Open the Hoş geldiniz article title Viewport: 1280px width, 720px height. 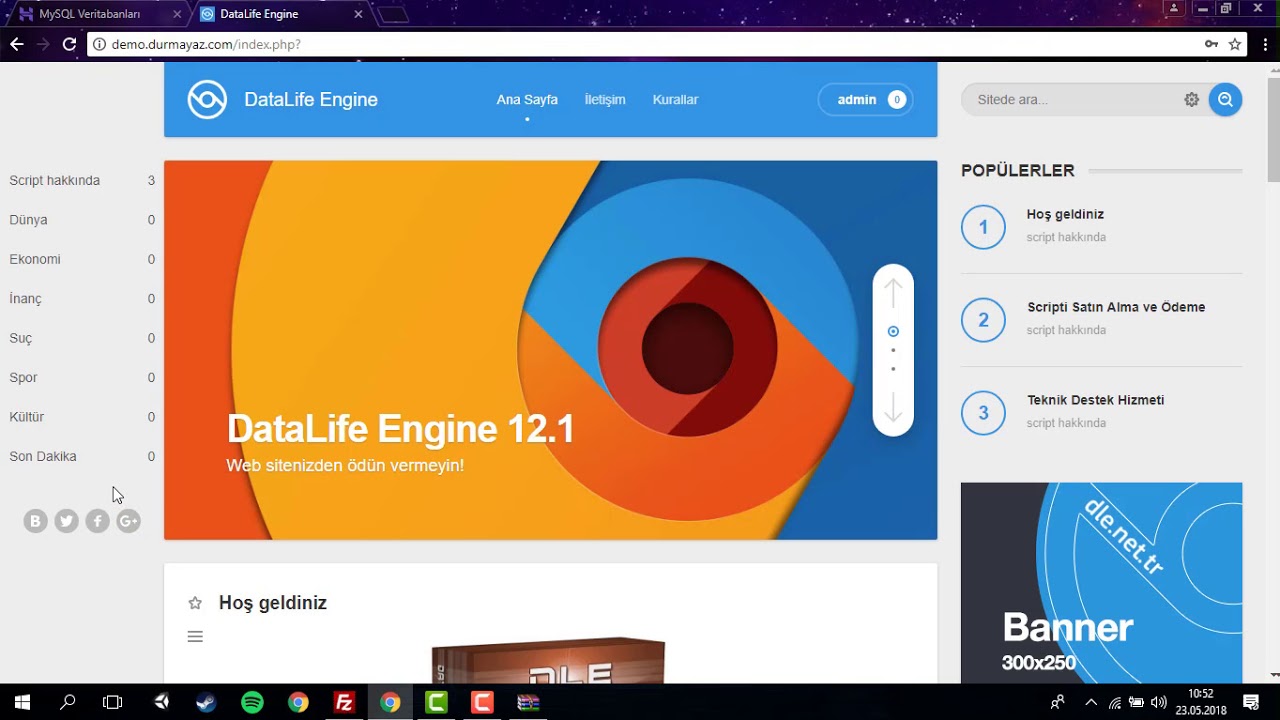(x=273, y=603)
